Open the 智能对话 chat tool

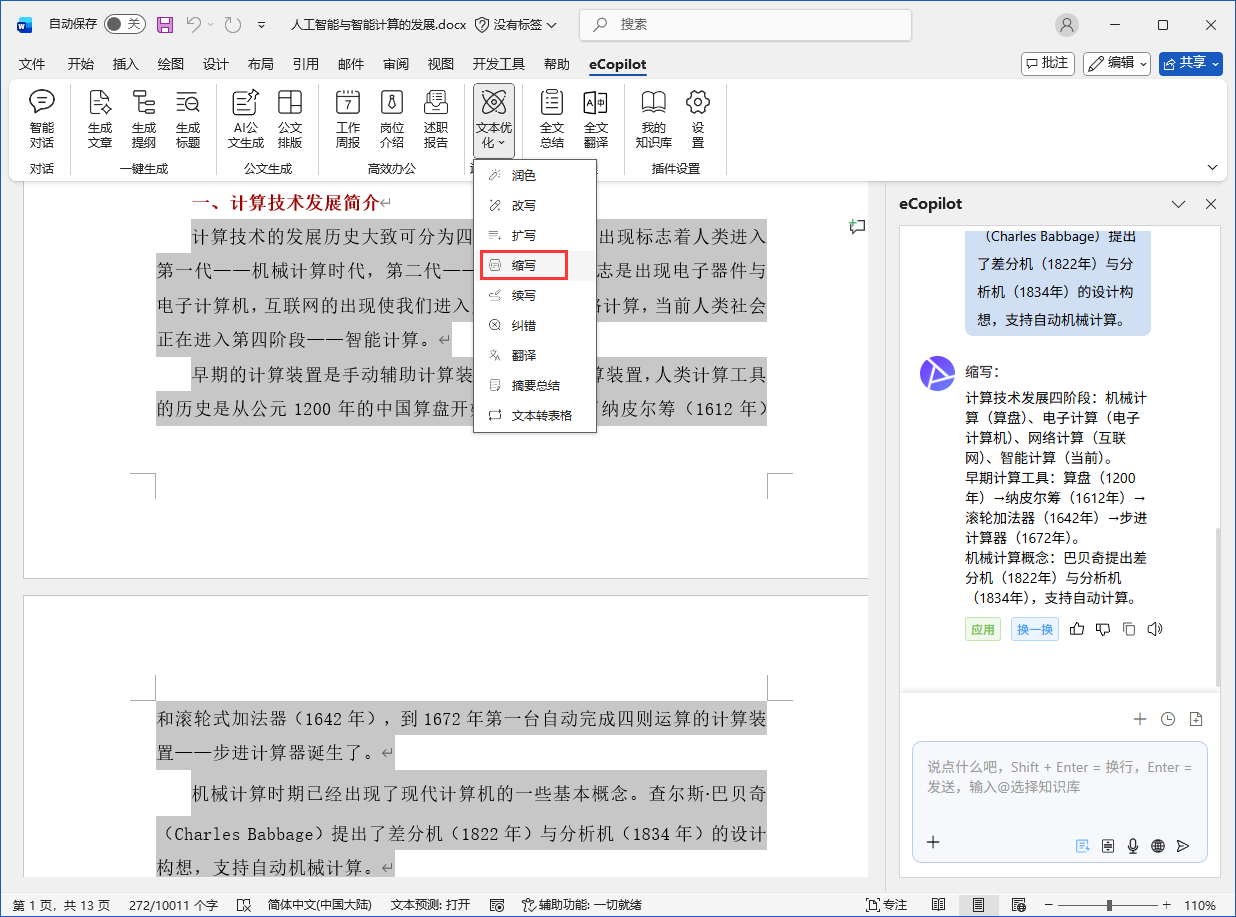[x=42, y=118]
